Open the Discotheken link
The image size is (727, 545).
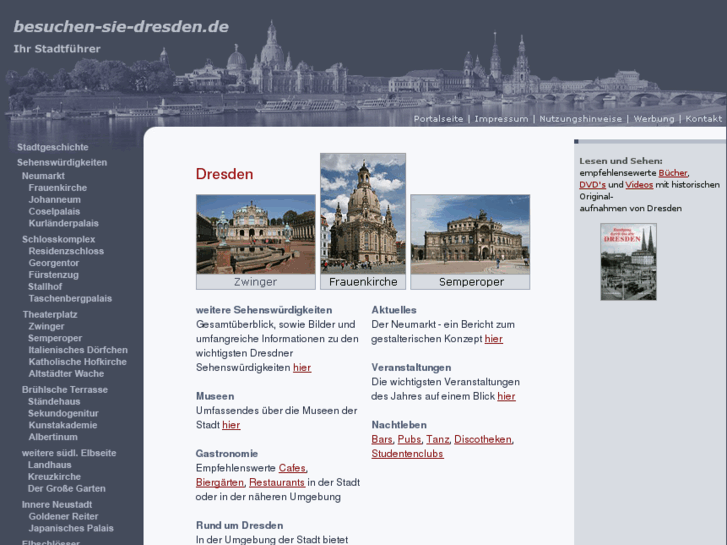click(483, 440)
